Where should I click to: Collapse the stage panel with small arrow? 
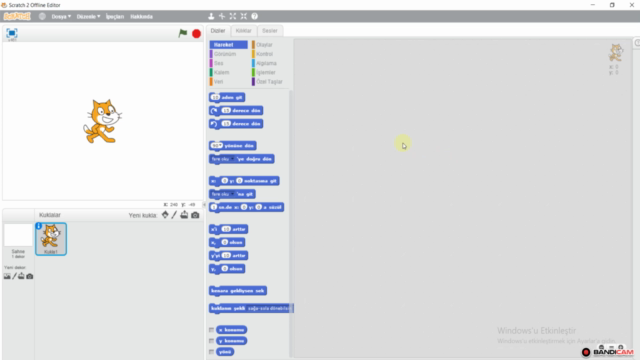click(x=204, y=204)
